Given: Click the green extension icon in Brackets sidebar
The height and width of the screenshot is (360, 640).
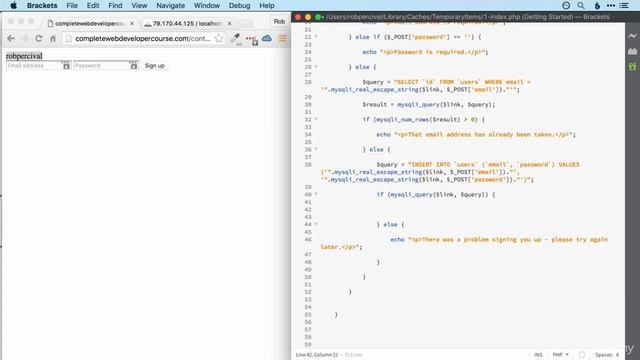Looking at the screenshot, I should [632, 66].
